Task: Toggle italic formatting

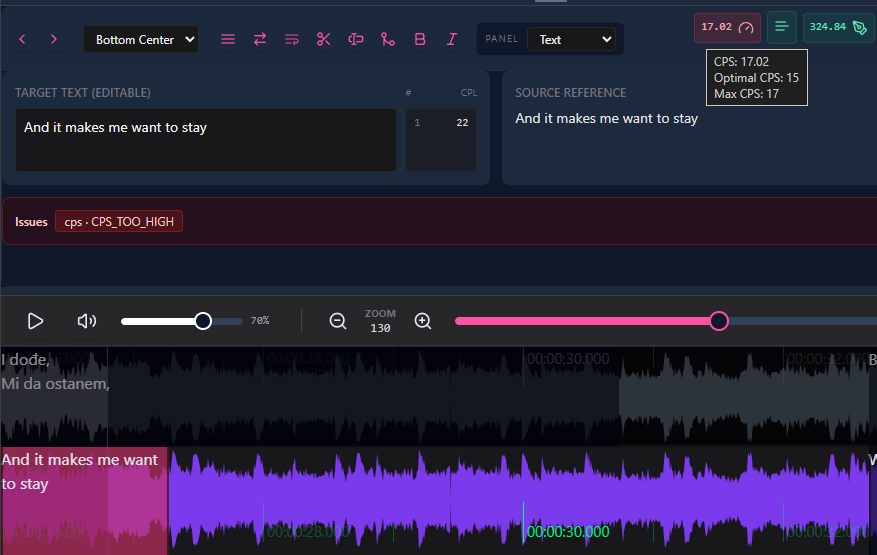Action: (451, 39)
